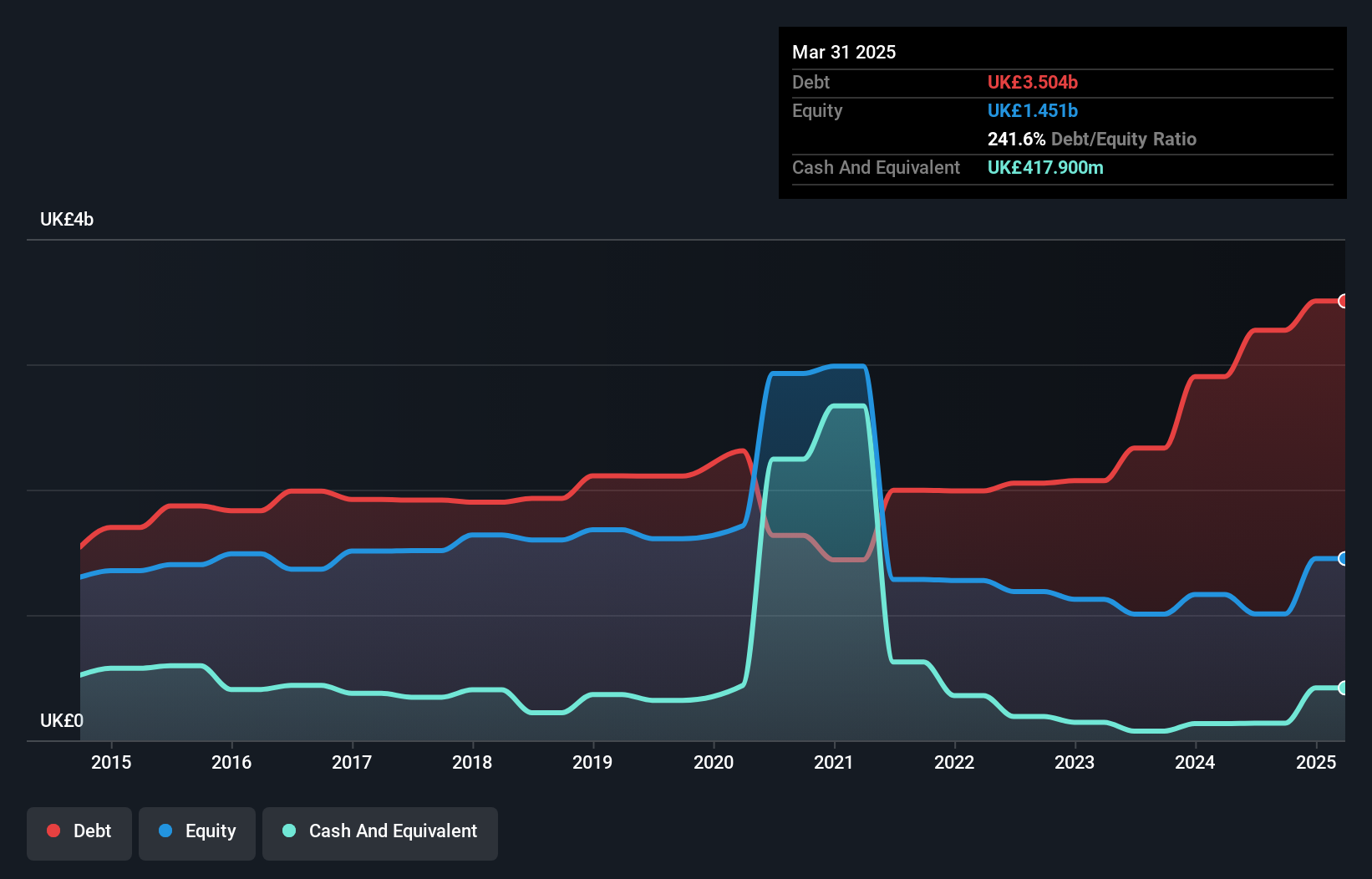Click the teal Cash And Equivalent legend dot
This screenshot has width=1372, height=879.
(x=289, y=831)
